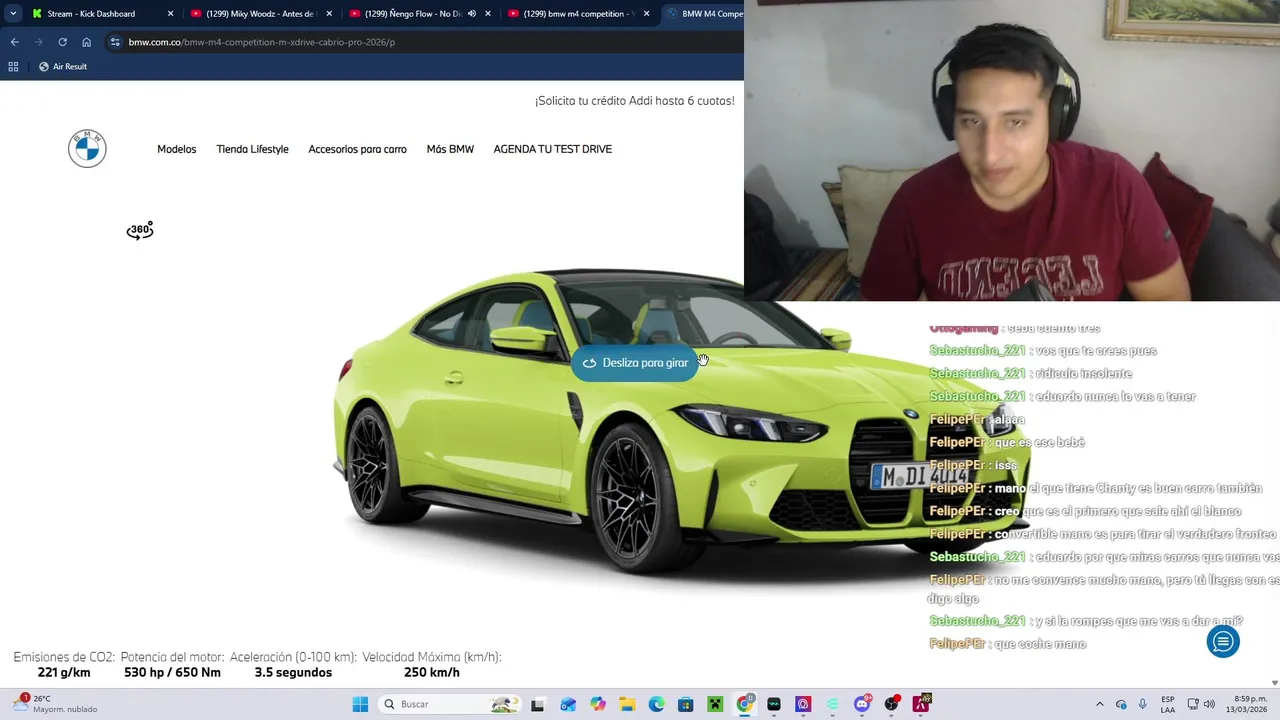The image size is (1280, 720).
Task: Open weather widget showing 26°C
Action: tap(55, 704)
